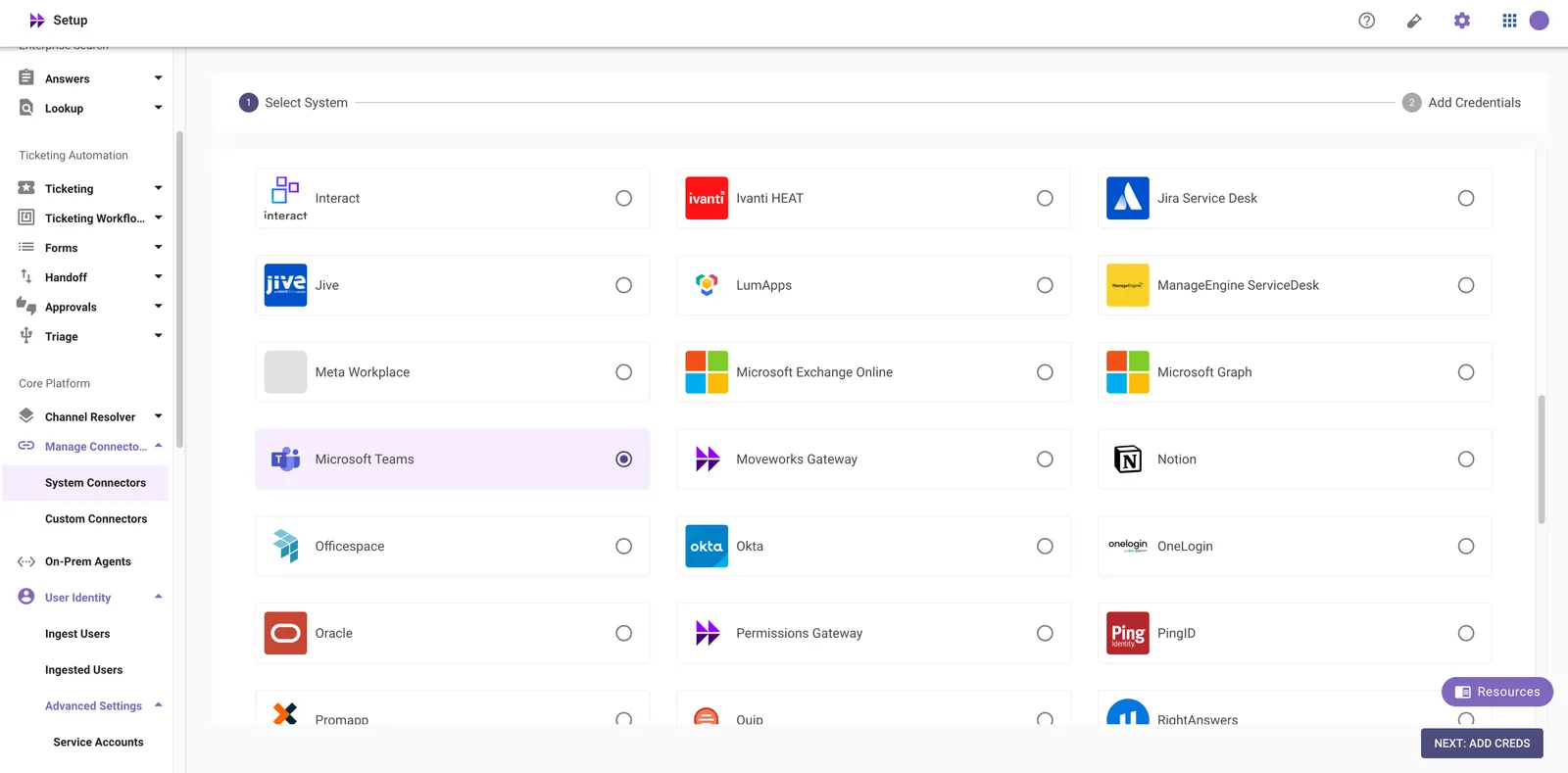Click the connector list vertical scrollbar
Image resolution: width=1568 pixels, height=773 pixels.
[x=1542, y=459]
